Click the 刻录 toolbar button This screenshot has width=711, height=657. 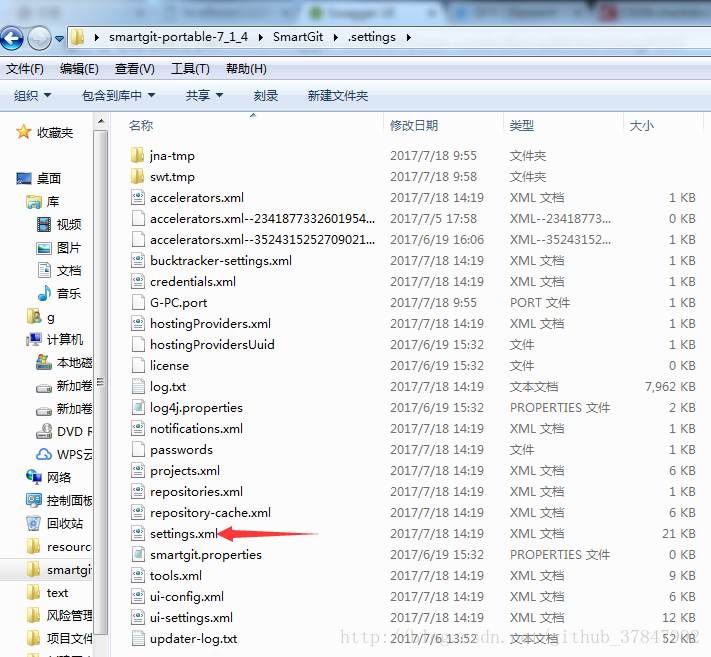click(x=266, y=96)
